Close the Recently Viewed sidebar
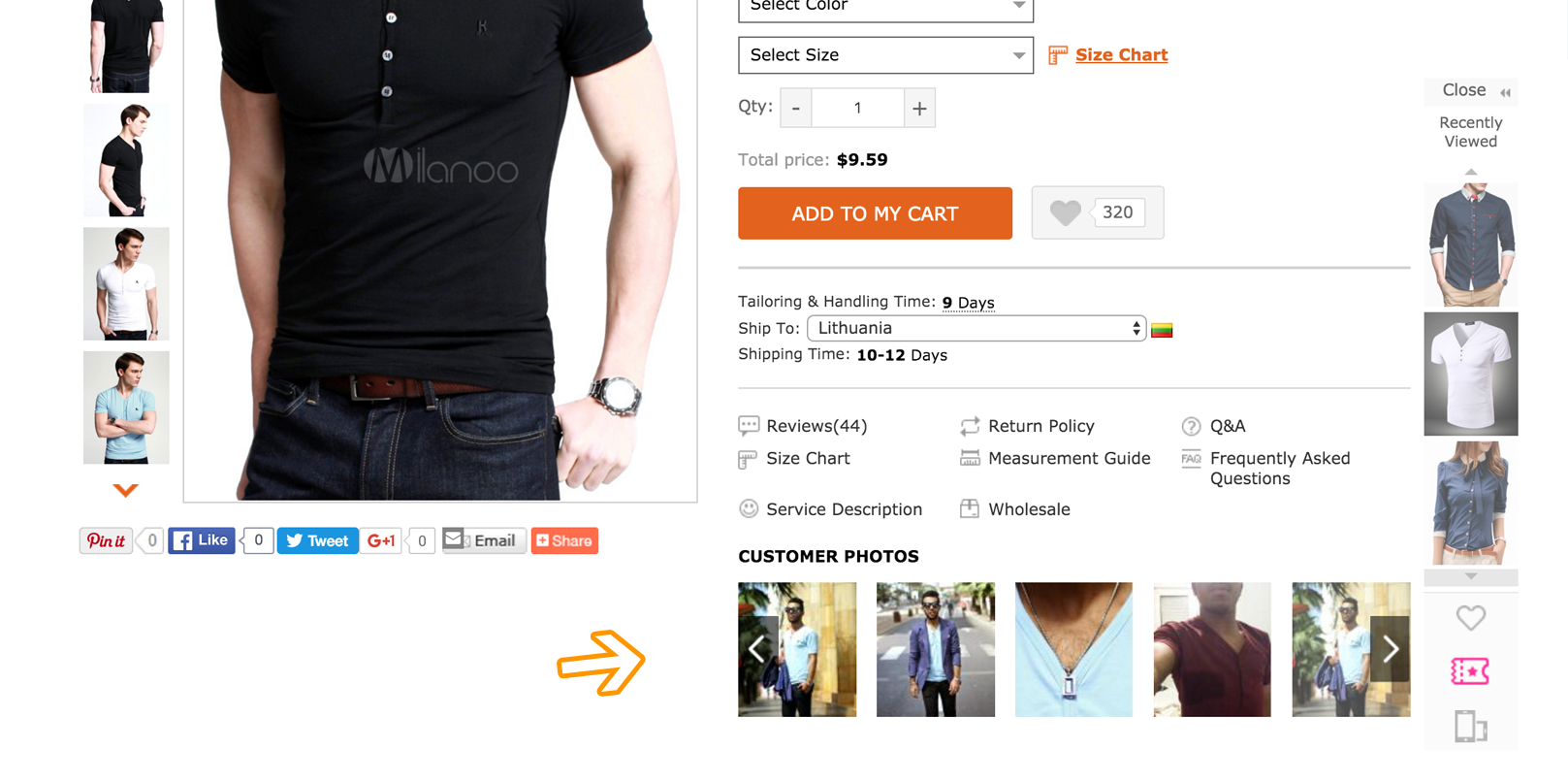The width and height of the screenshot is (1568, 782). tap(1471, 90)
